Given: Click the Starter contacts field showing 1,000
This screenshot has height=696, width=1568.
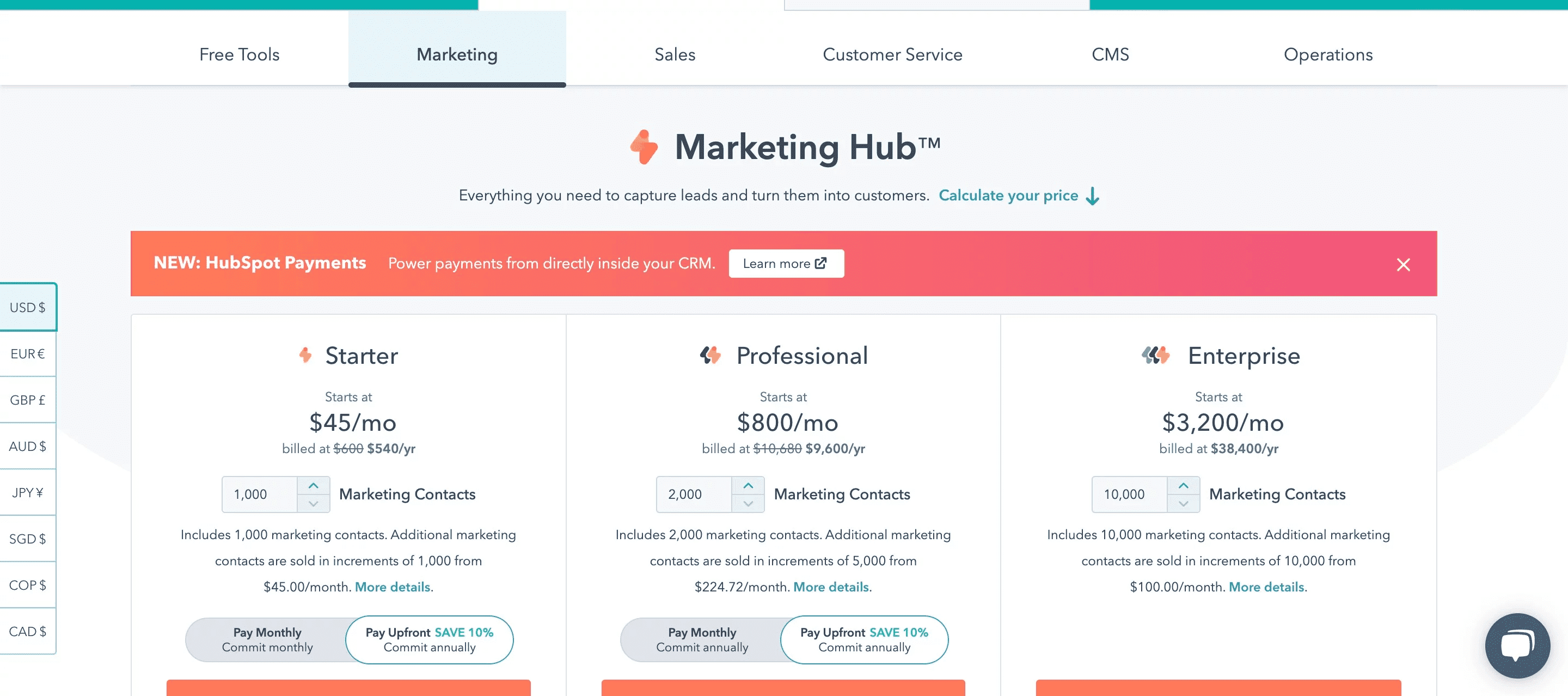Looking at the screenshot, I should (260, 494).
